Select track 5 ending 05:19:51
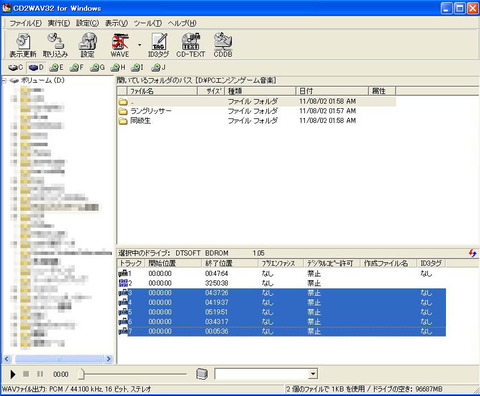The width and height of the screenshot is (480, 396). point(282,312)
